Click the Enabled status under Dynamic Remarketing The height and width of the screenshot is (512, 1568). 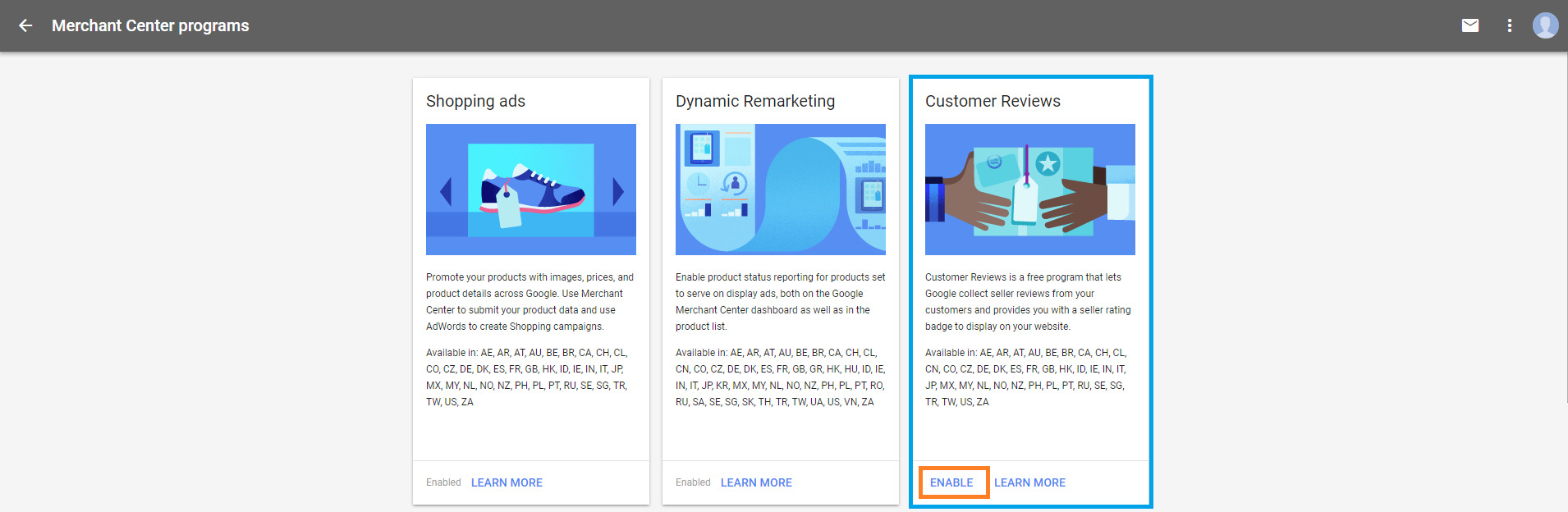(693, 482)
